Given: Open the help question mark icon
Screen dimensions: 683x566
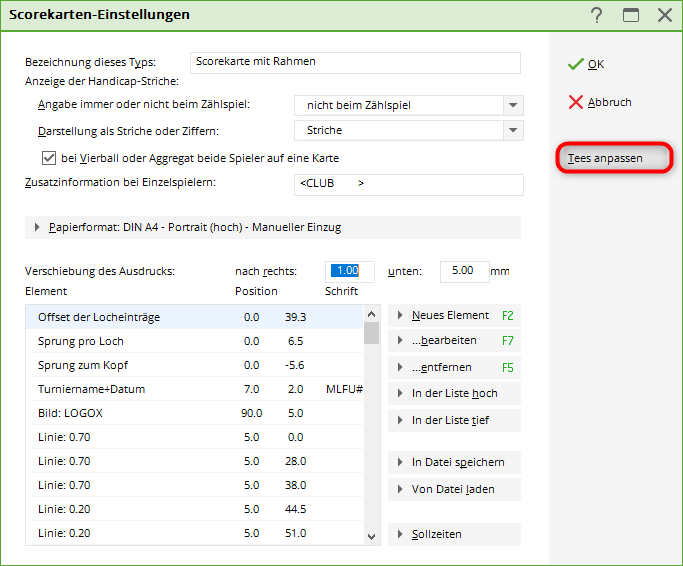Looking at the screenshot, I should pyautogui.click(x=597, y=15).
